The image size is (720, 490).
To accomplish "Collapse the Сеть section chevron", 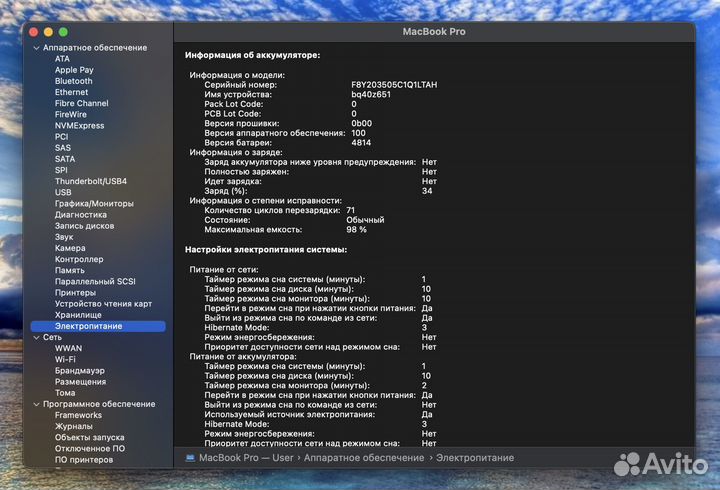I will 36,338.
